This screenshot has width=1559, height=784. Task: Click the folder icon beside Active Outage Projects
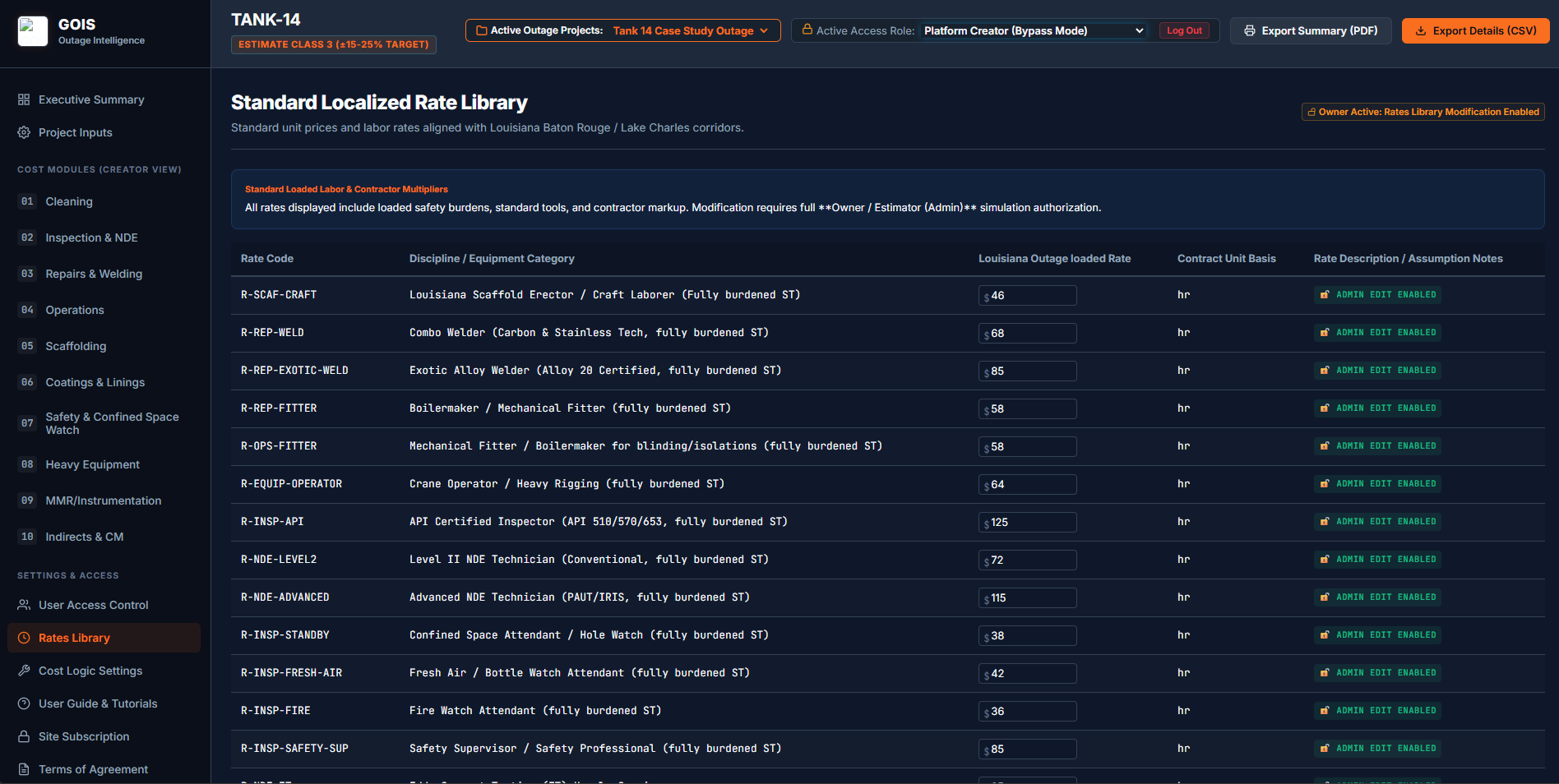pyautogui.click(x=482, y=30)
